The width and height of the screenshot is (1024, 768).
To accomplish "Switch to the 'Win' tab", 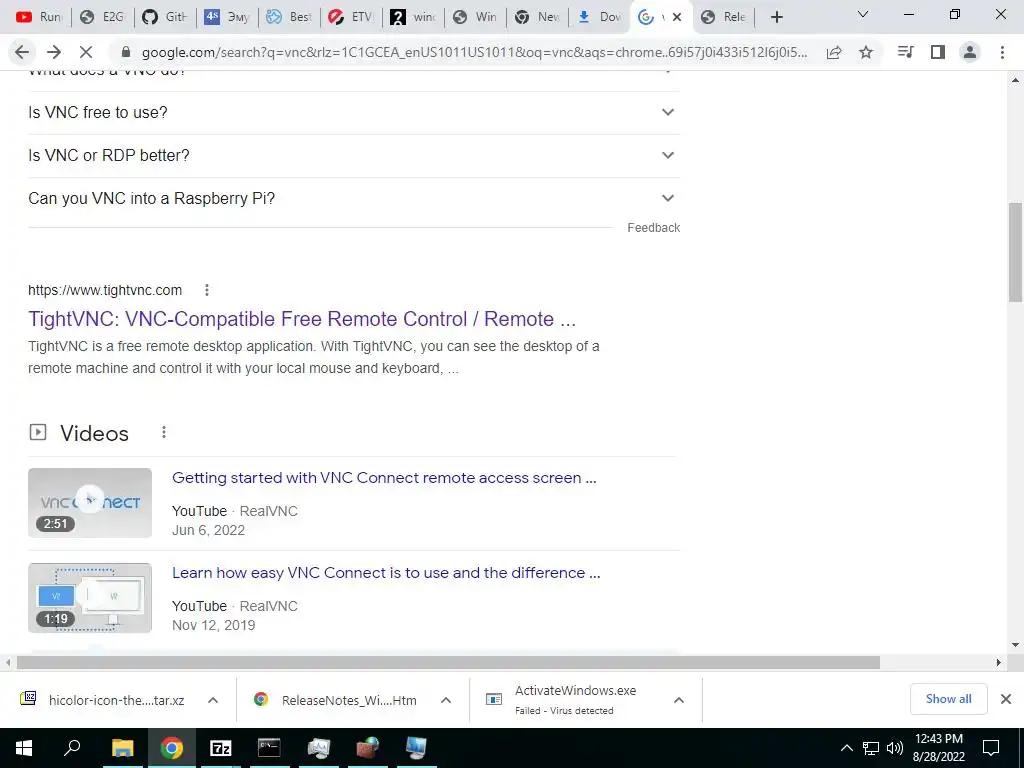I will pyautogui.click(x=475, y=17).
